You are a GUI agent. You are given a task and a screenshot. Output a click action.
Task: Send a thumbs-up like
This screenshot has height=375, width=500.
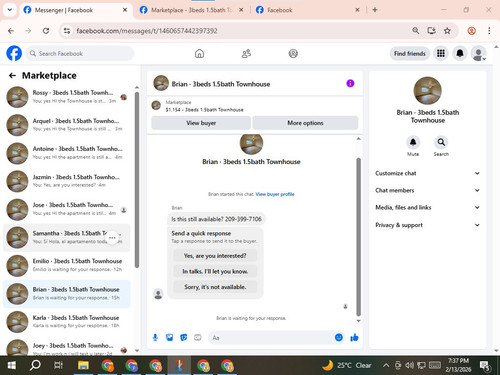pos(354,338)
